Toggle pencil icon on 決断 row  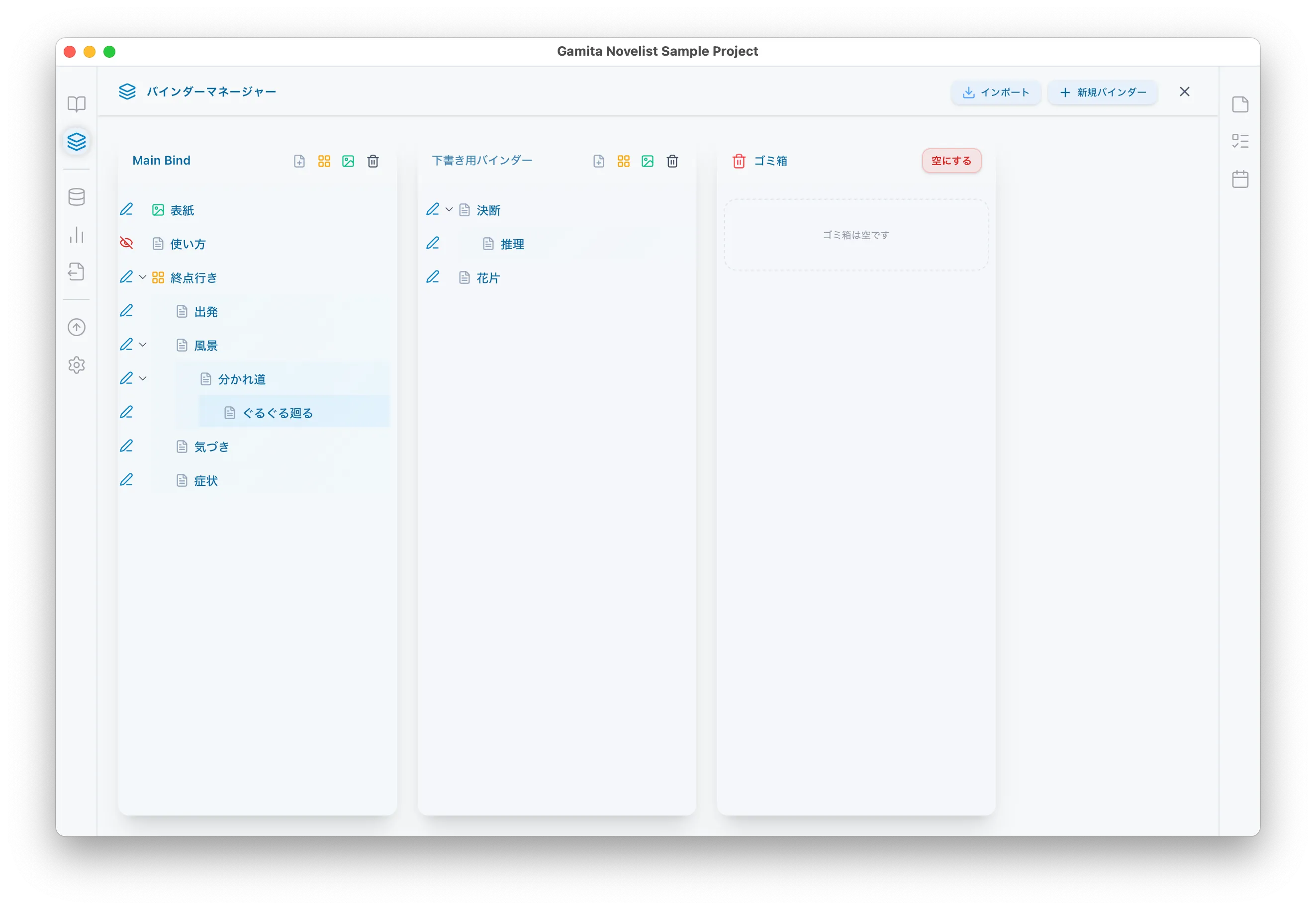(x=433, y=210)
